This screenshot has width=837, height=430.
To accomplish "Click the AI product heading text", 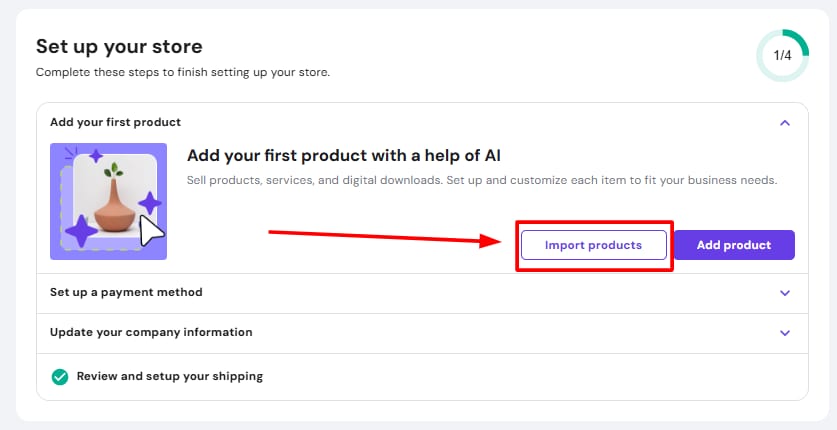I will (343, 156).
